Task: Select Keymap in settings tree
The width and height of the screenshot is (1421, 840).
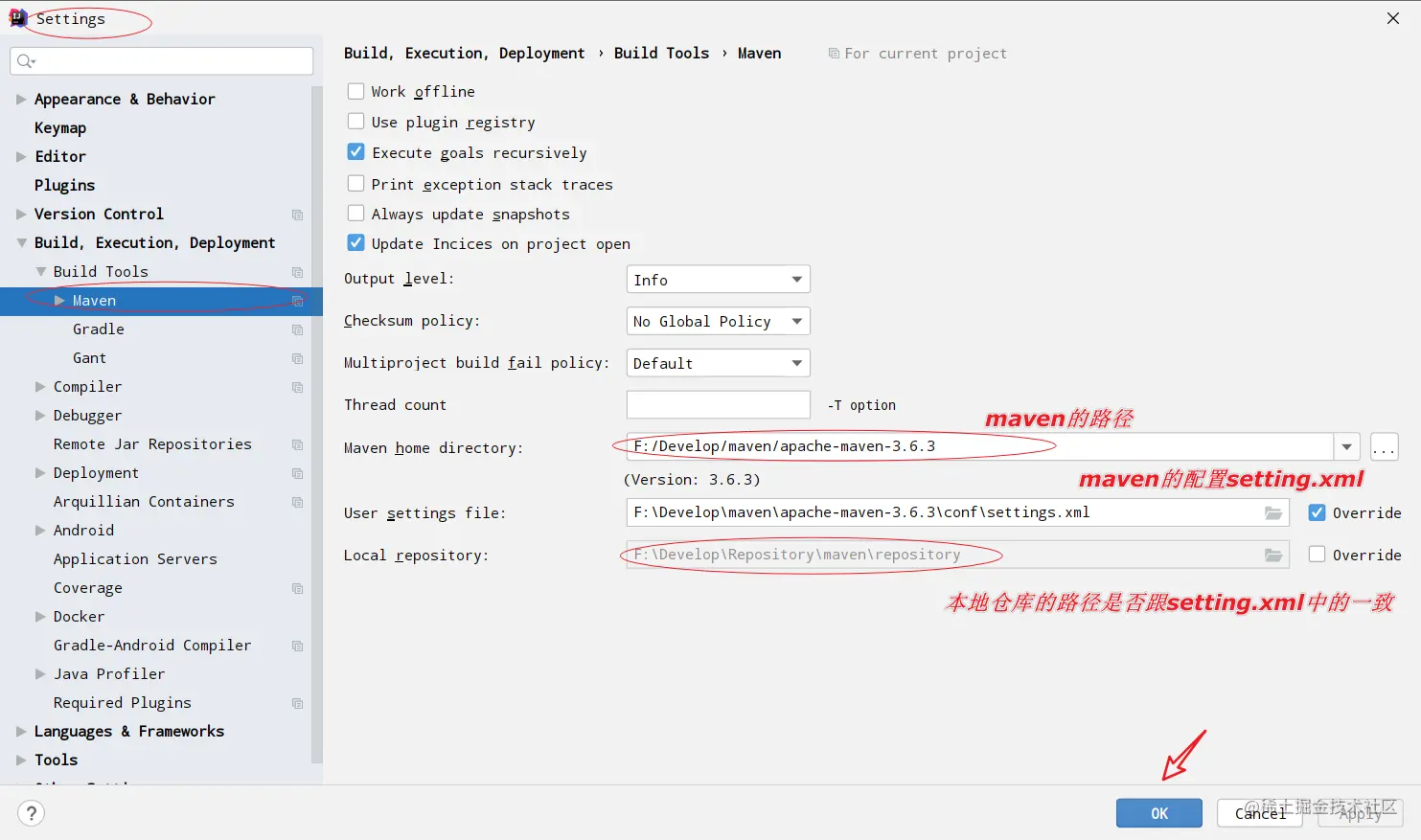Action: 60,128
